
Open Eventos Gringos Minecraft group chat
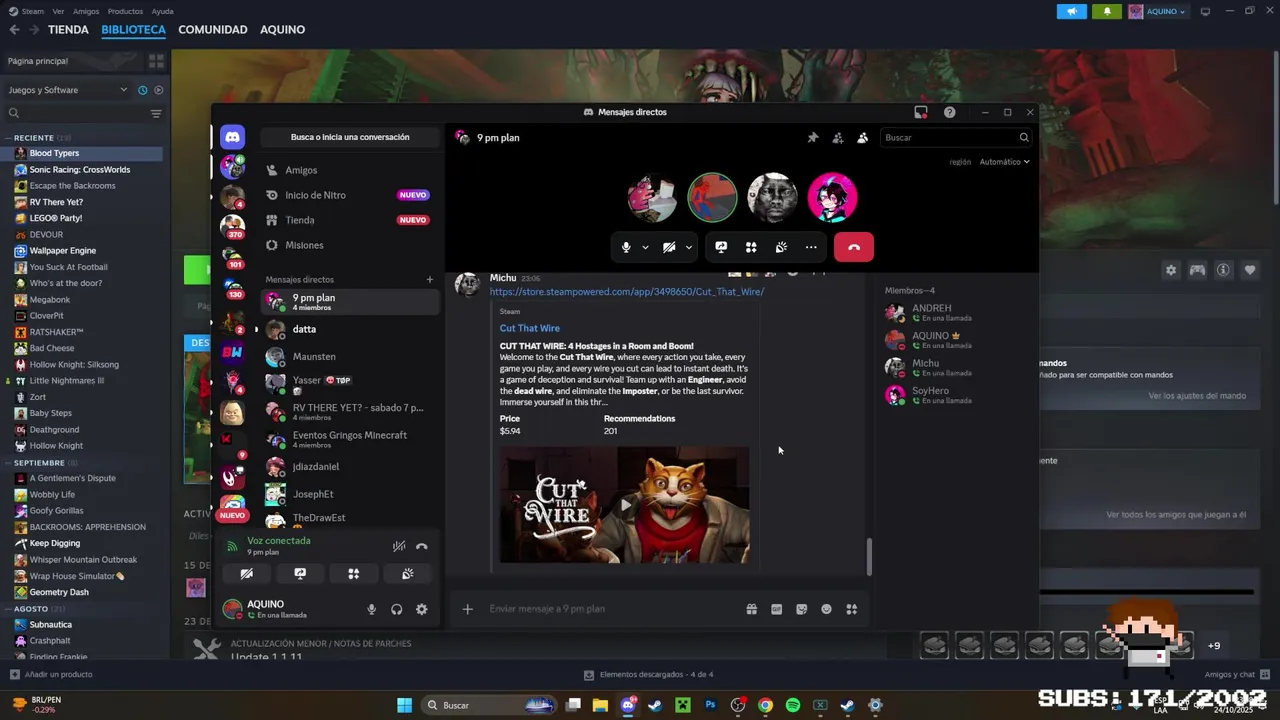[349, 439]
